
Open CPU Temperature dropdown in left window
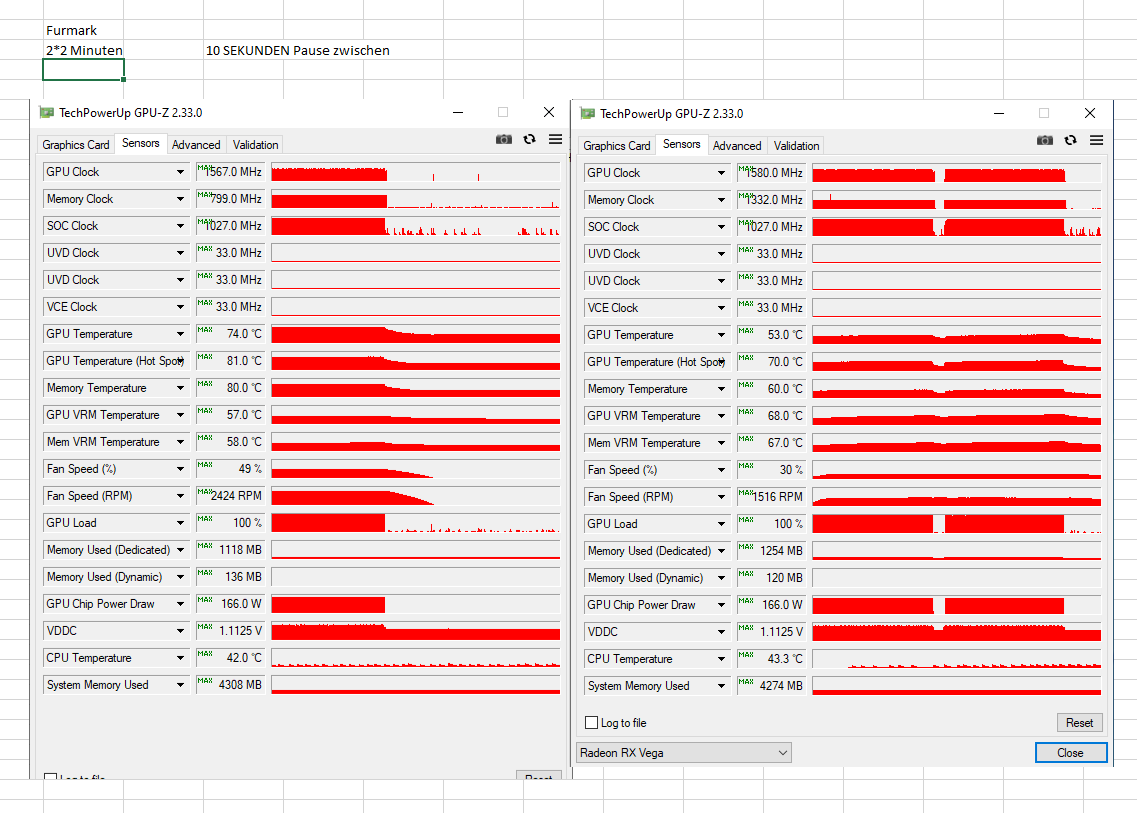(x=180, y=658)
